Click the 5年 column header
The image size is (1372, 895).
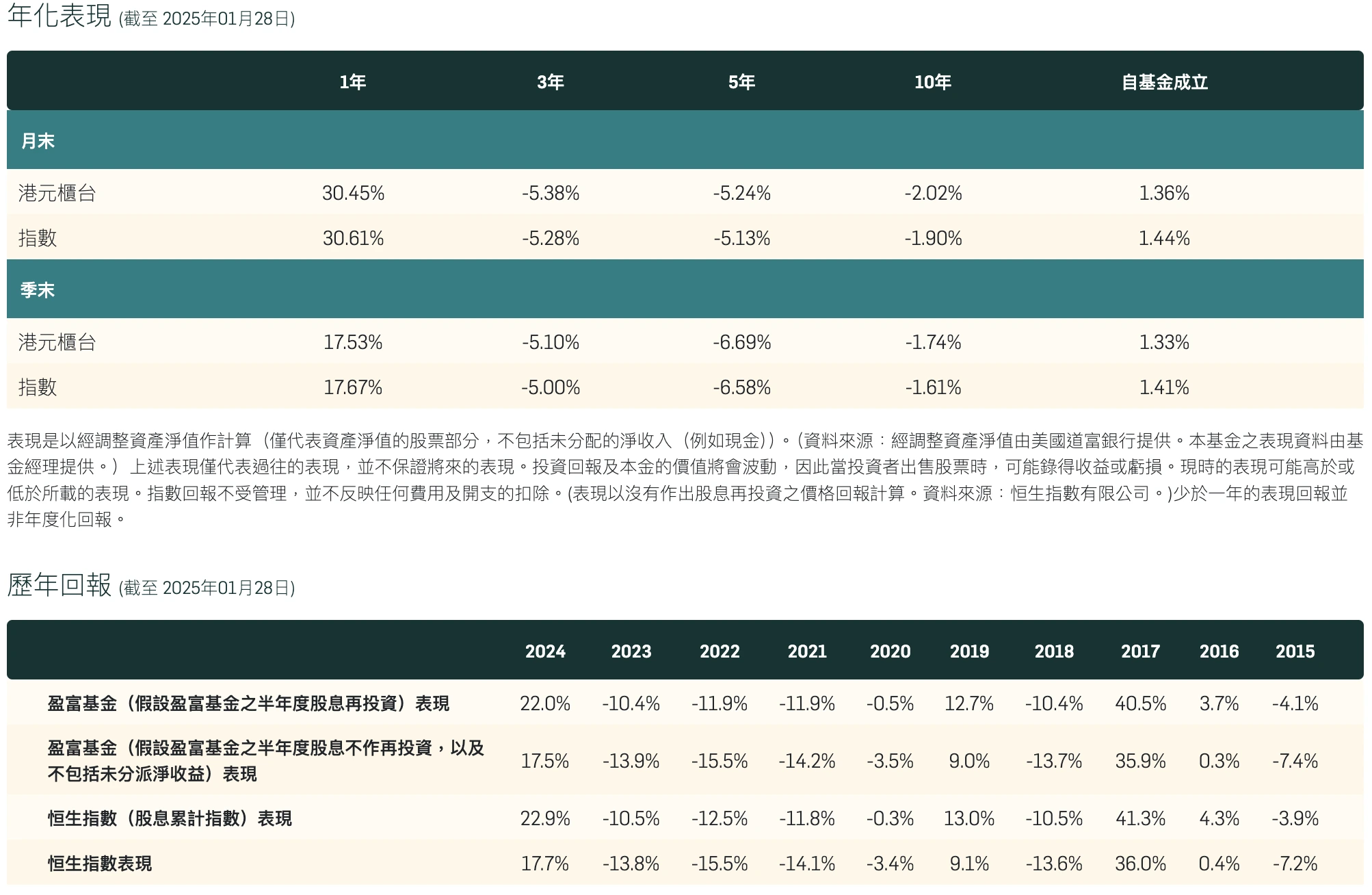tap(741, 81)
